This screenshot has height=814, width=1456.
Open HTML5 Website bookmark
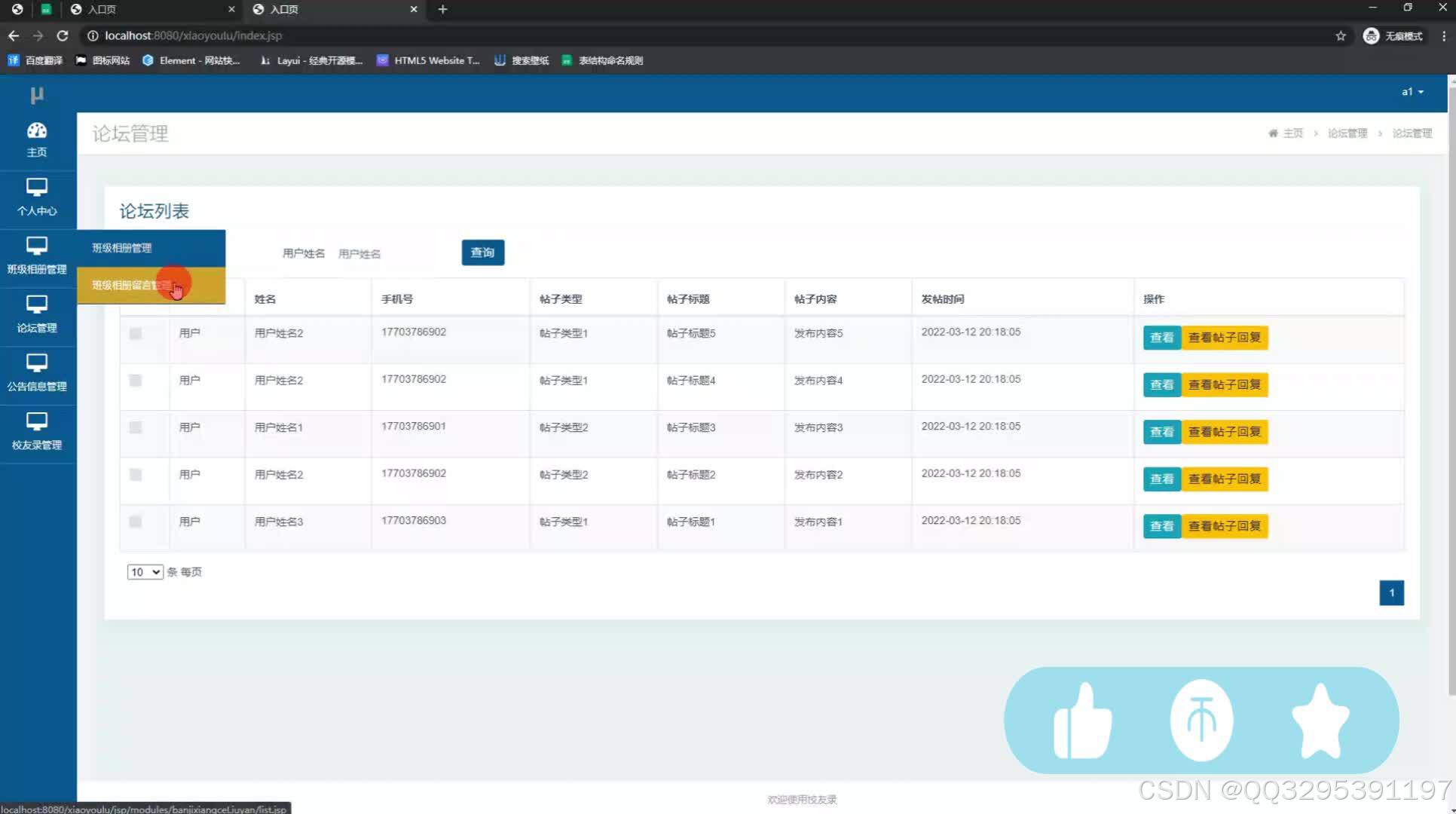(x=428, y=60)
